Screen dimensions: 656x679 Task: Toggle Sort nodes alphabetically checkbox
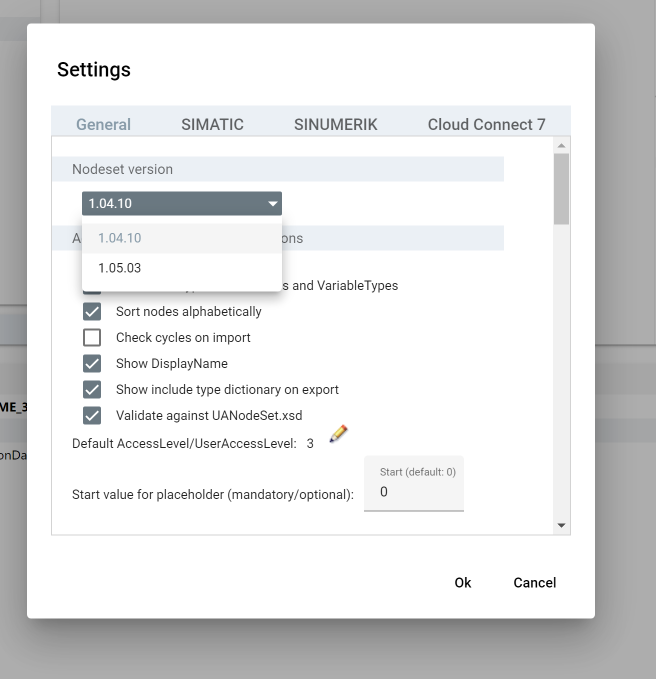click(92, 312)
